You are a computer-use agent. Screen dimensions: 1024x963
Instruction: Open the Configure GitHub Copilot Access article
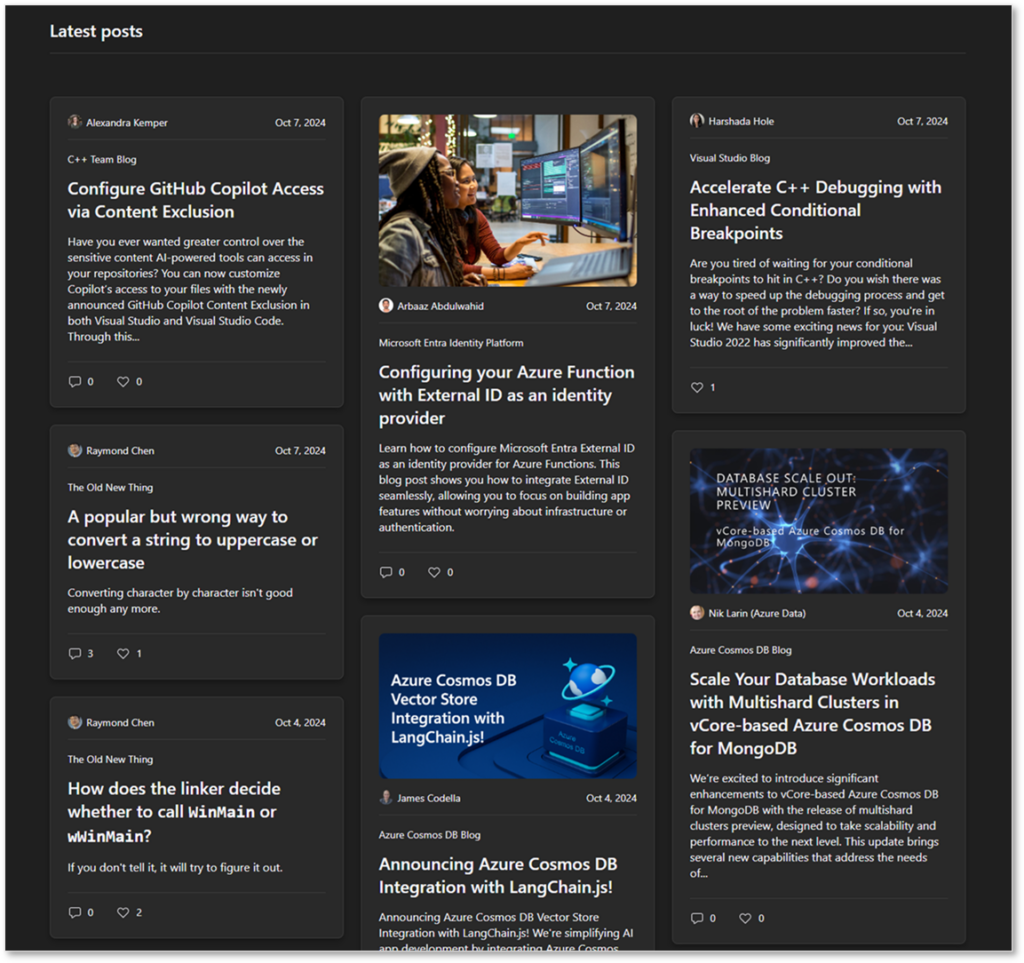click(x=195, y=199)
